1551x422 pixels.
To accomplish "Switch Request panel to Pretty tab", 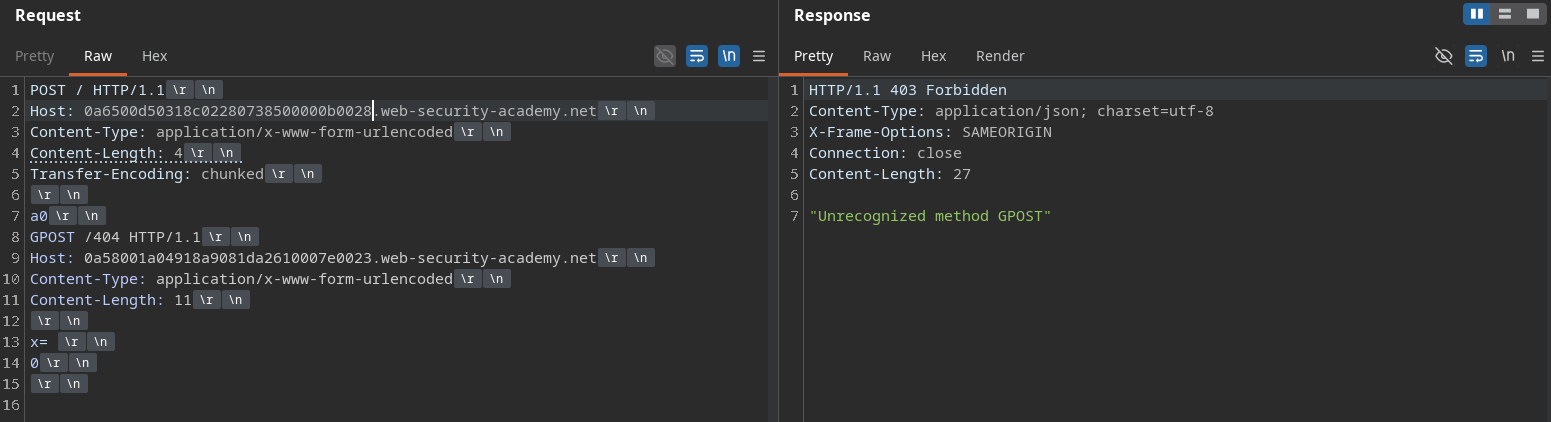I will 35,56.
